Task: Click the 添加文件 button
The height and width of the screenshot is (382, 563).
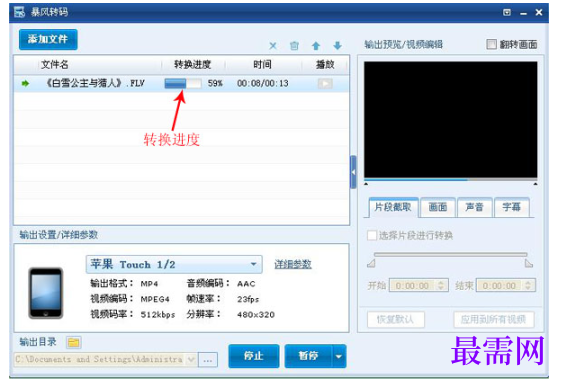Action: [48, 39]
